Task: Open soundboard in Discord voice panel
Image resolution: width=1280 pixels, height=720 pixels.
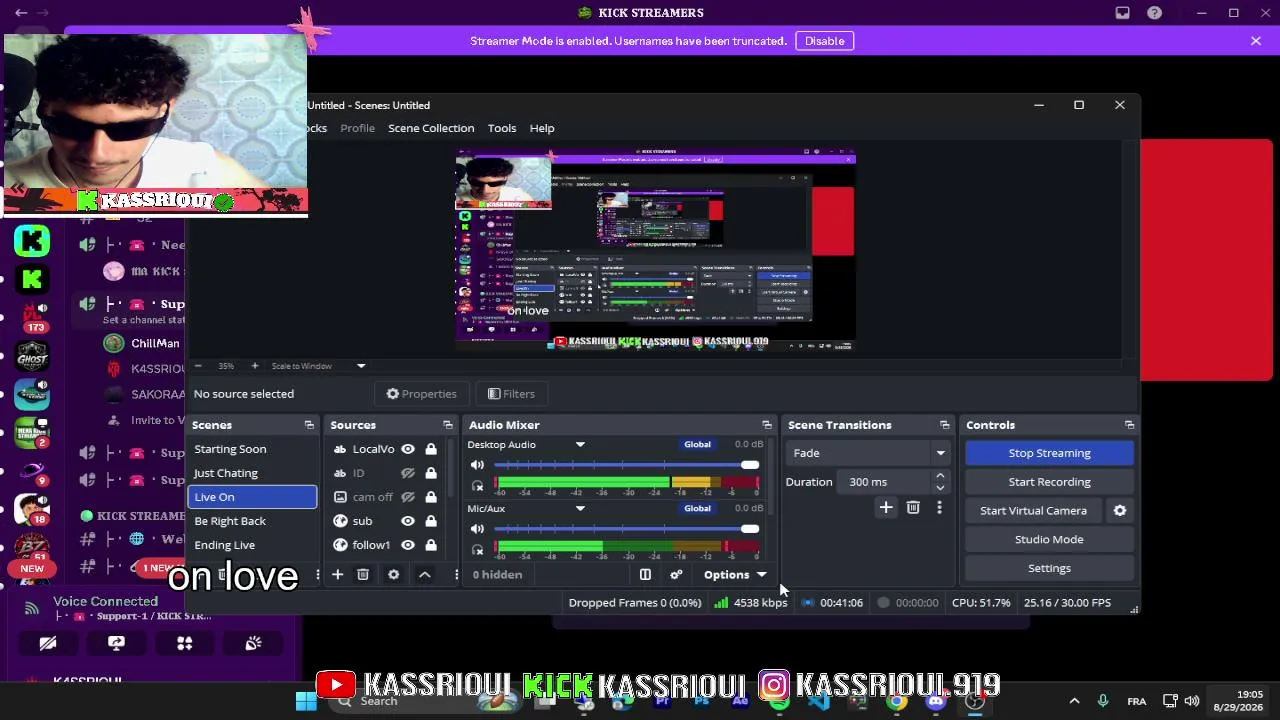Action: (253, 644)
